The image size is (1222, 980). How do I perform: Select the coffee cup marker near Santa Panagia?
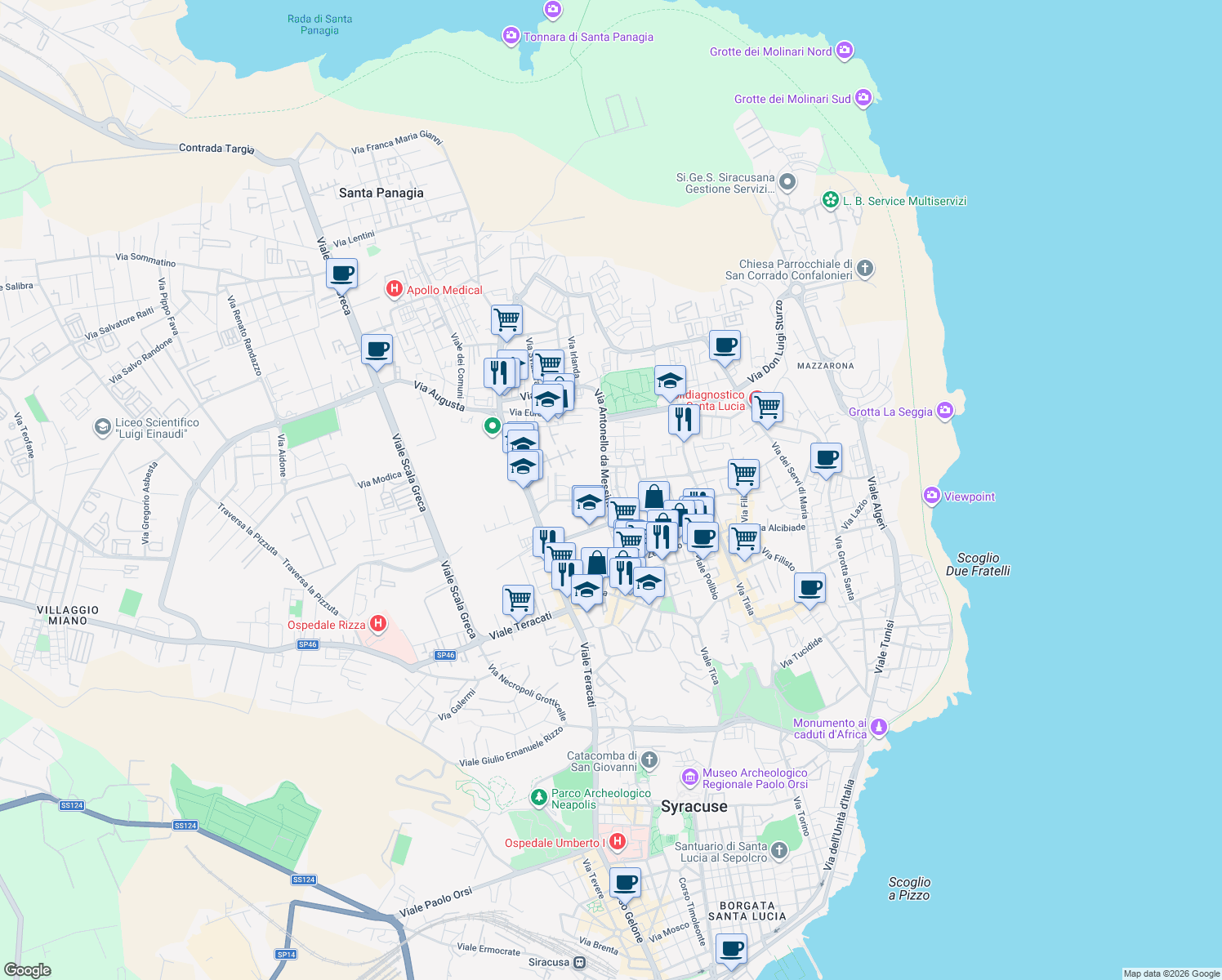click(341, 274)
